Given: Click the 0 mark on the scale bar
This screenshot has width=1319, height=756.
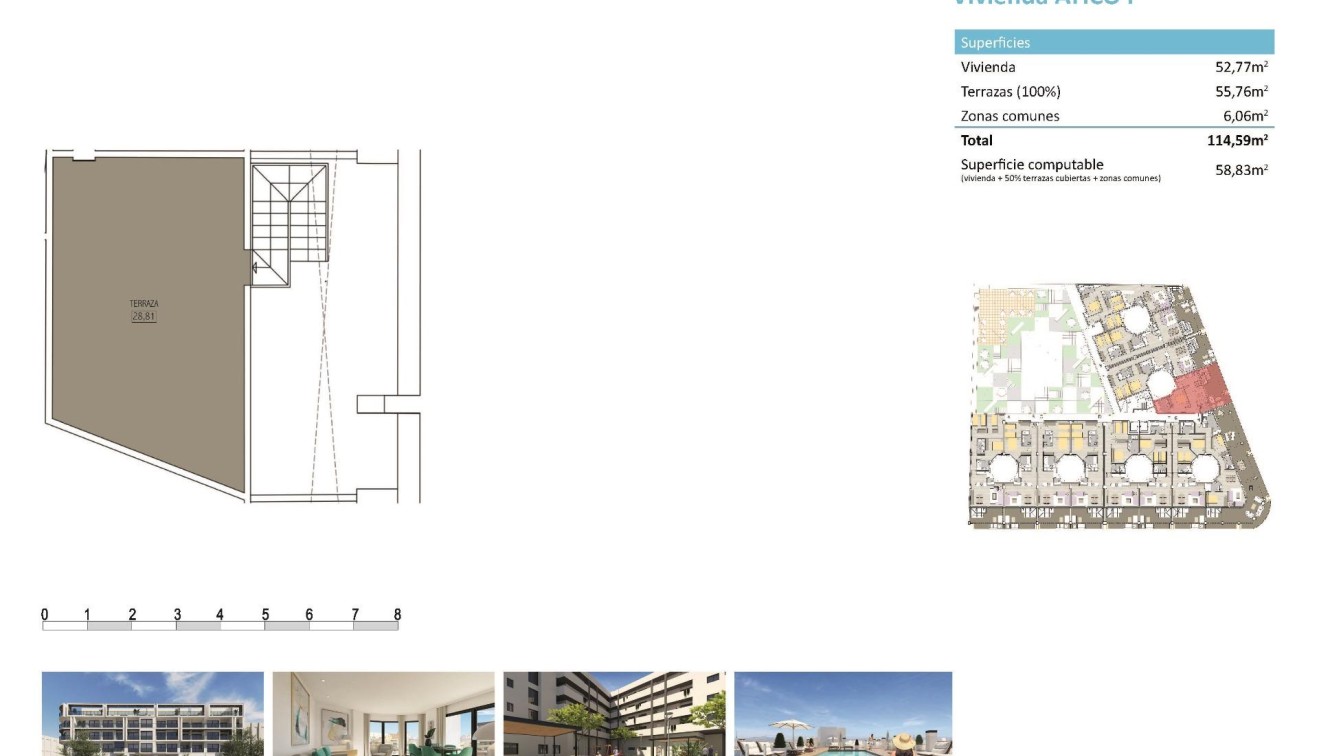Looking at the screenshot, I should tap(44, 614).
